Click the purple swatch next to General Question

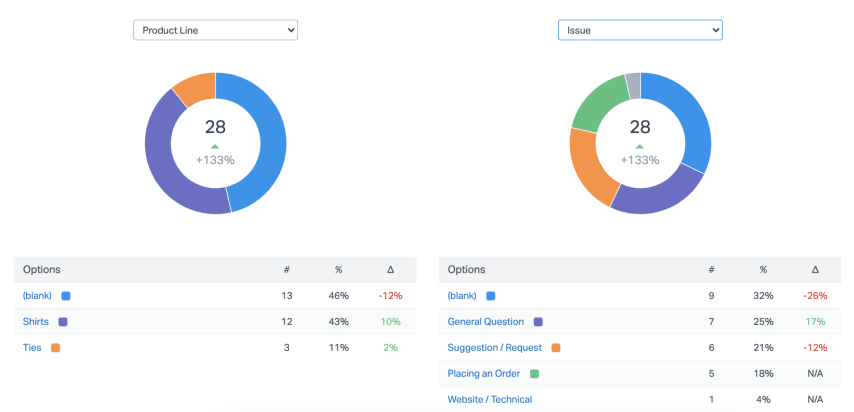pos(538,322)
